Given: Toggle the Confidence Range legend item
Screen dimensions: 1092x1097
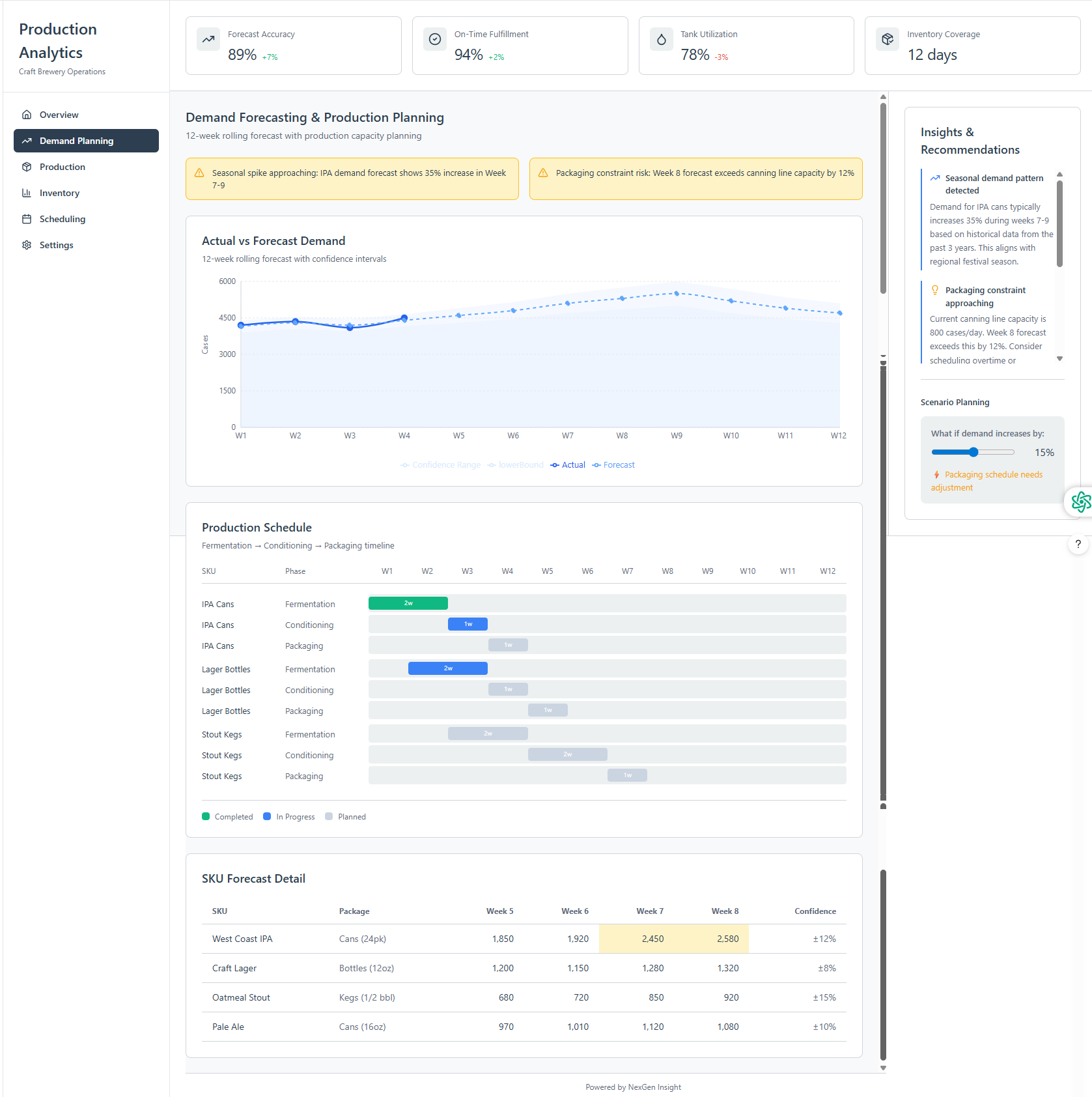Looking at the screenshot, I should coord(440,464).
